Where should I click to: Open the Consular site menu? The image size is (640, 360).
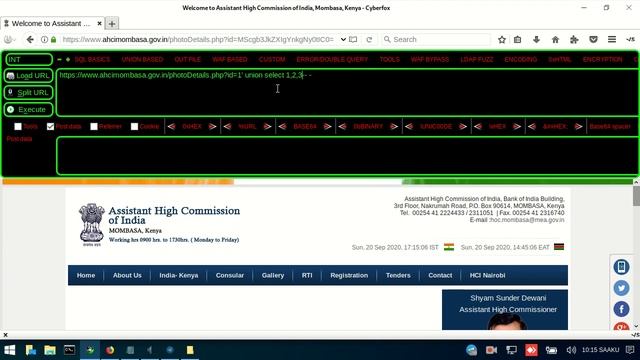tap(229, 276)
